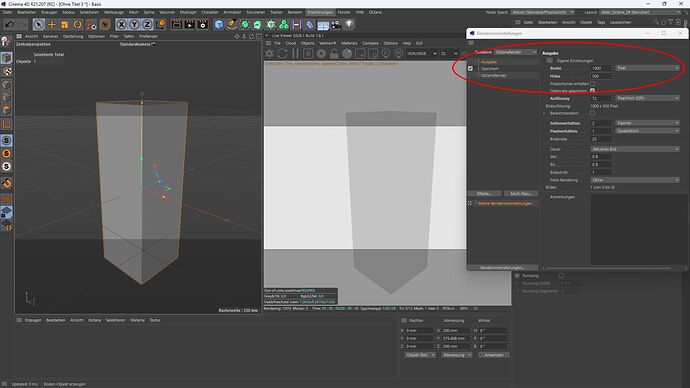The image size is (690, 388).
Task: Select Ausgabe in render settings list
Action: pos(489,62)
